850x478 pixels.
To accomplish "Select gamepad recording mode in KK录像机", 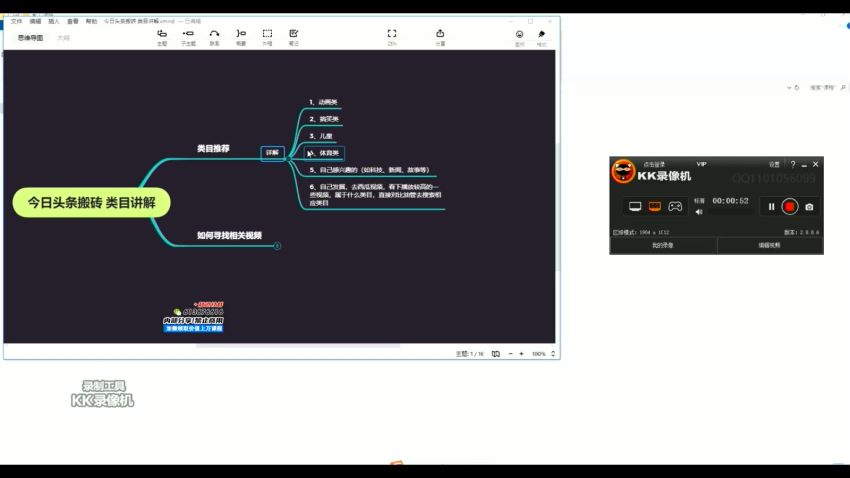I will click(x=675, y=206).
